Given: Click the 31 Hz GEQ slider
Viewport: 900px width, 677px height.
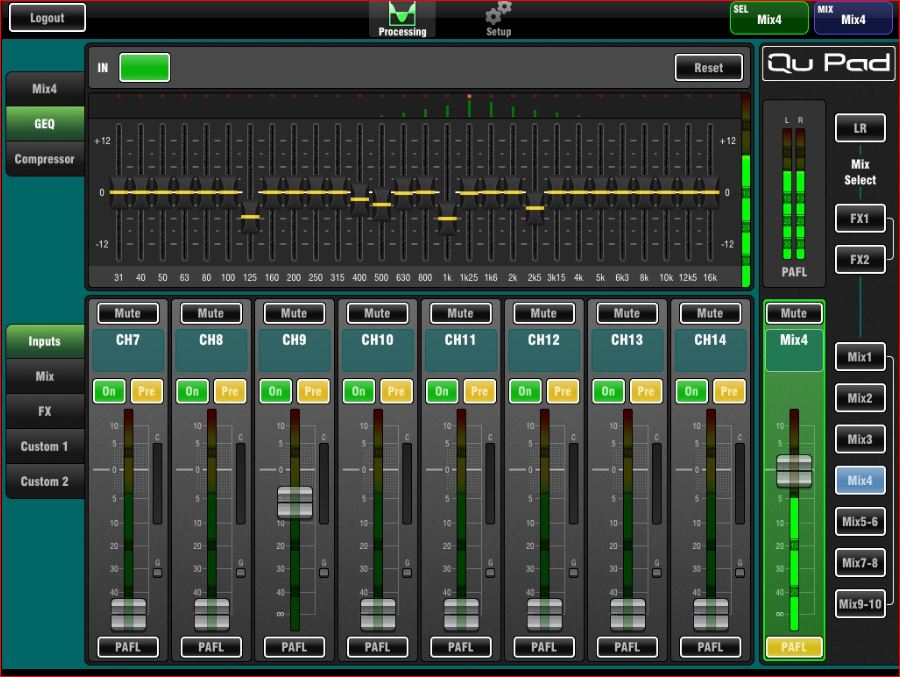Looking at the screenshot, I should coord(118,192).
